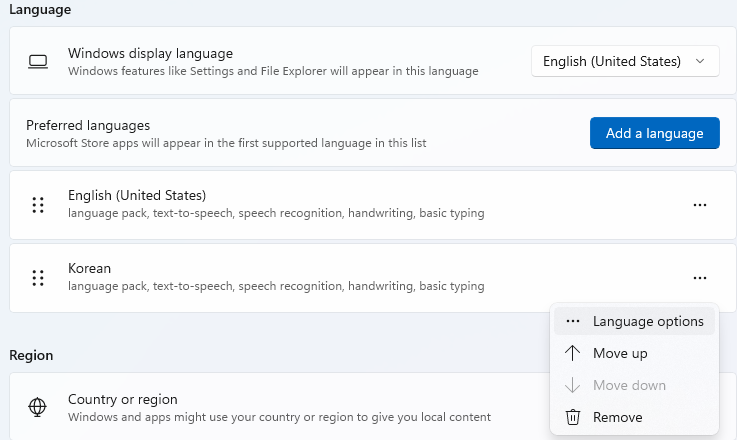Viewport: 737px width, 440px height.
Task: Click the Language section heading
Action: point(40,9)
